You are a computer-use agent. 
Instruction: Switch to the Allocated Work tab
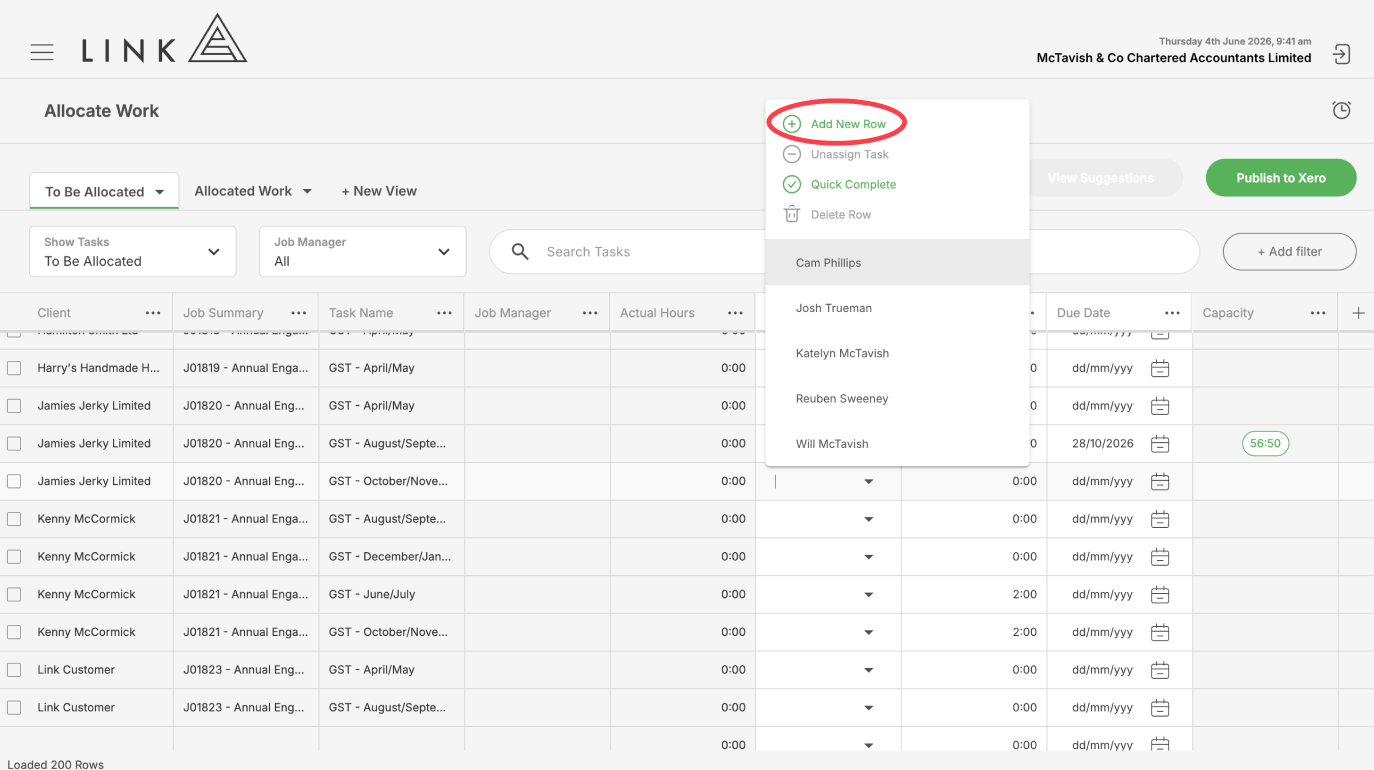(x=243, y=191)
